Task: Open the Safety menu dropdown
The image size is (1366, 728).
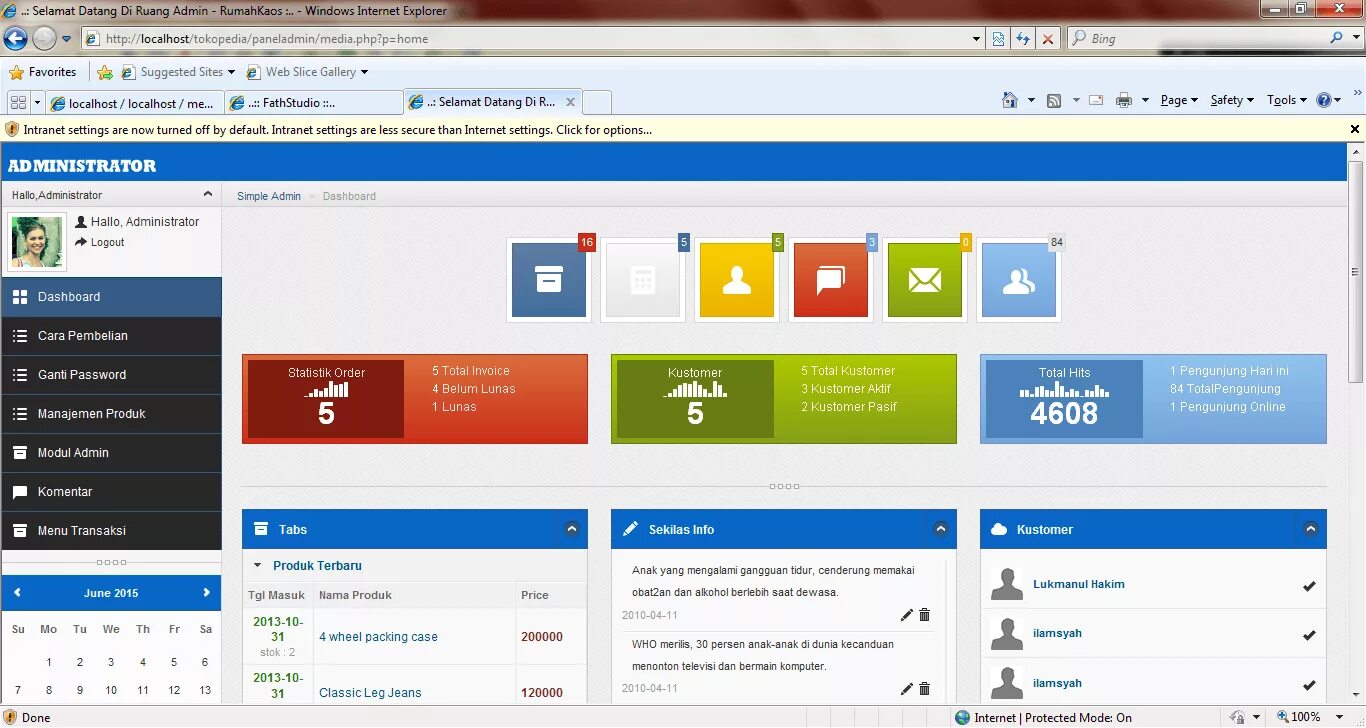Action: click(1232, 100)
